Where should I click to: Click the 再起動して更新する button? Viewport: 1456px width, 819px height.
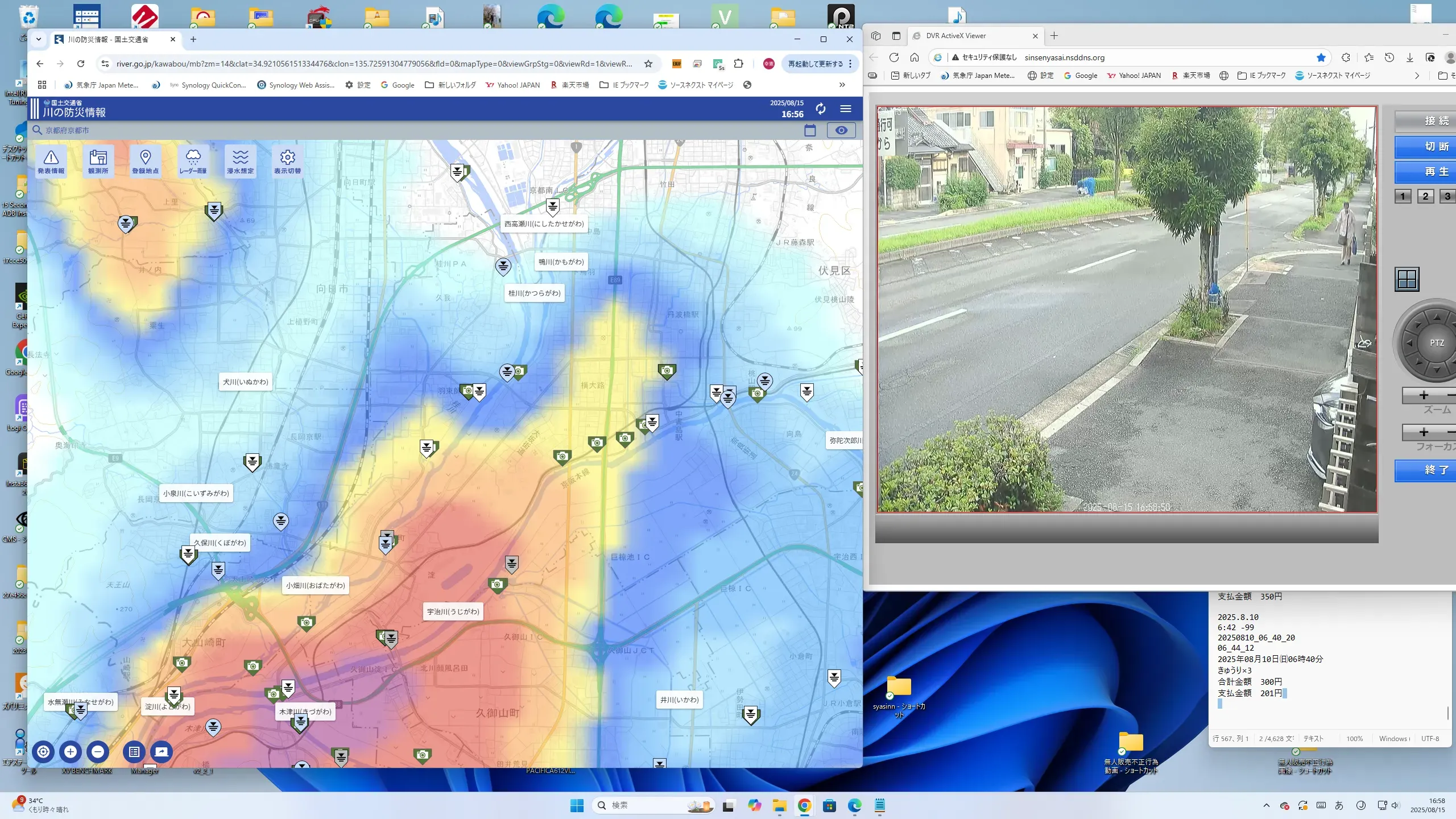pyautogui.click(x=815, y=64)
